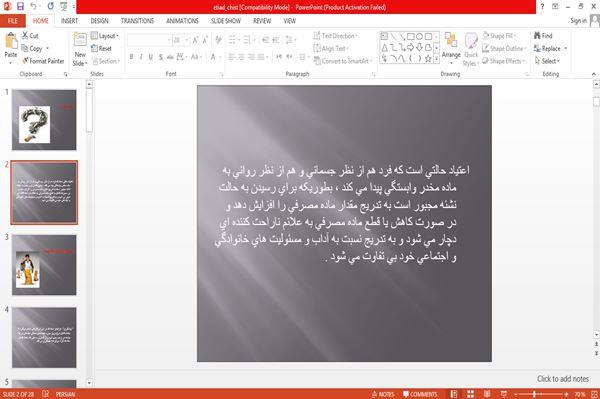This screenshot has width=600, height=399.
Task: Open the INSERT ribbon tab
Action: [x=69, y=21]
